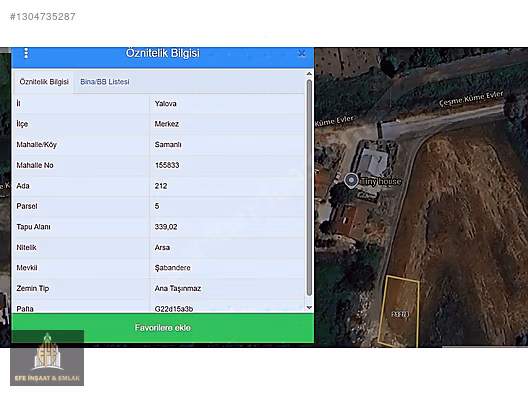
Task: Select the Öznitelik Bilgisi tab
Action: pyautogui.click(x=44, y=82)
